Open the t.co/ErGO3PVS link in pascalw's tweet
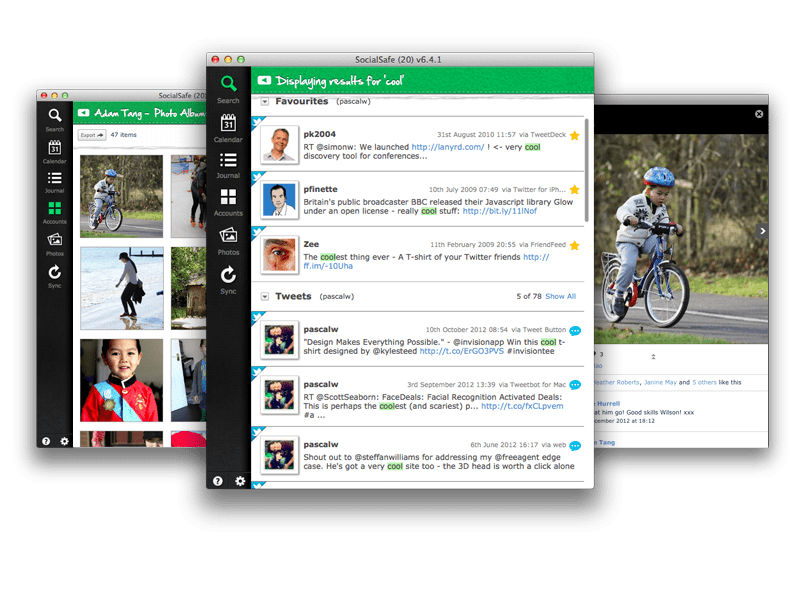 (x=461, y=351)
